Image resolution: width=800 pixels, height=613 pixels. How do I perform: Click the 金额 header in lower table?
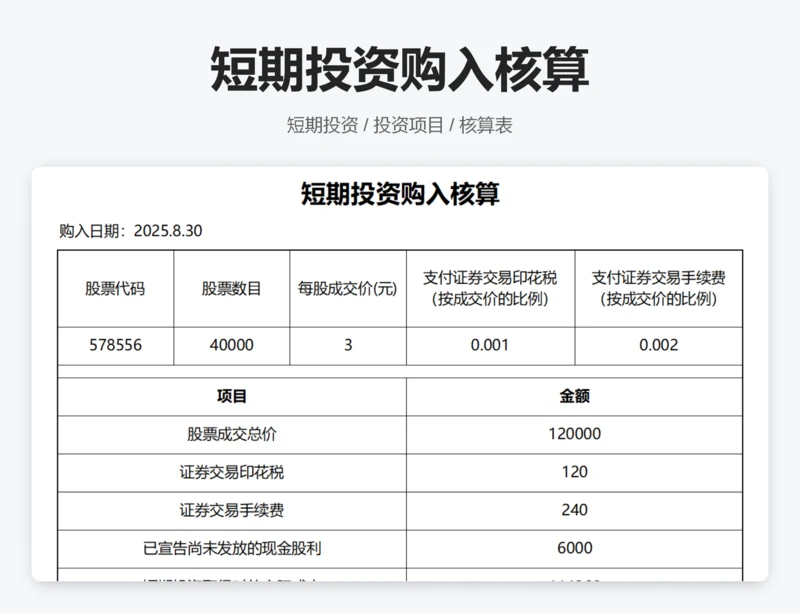[x=574, y=397]
